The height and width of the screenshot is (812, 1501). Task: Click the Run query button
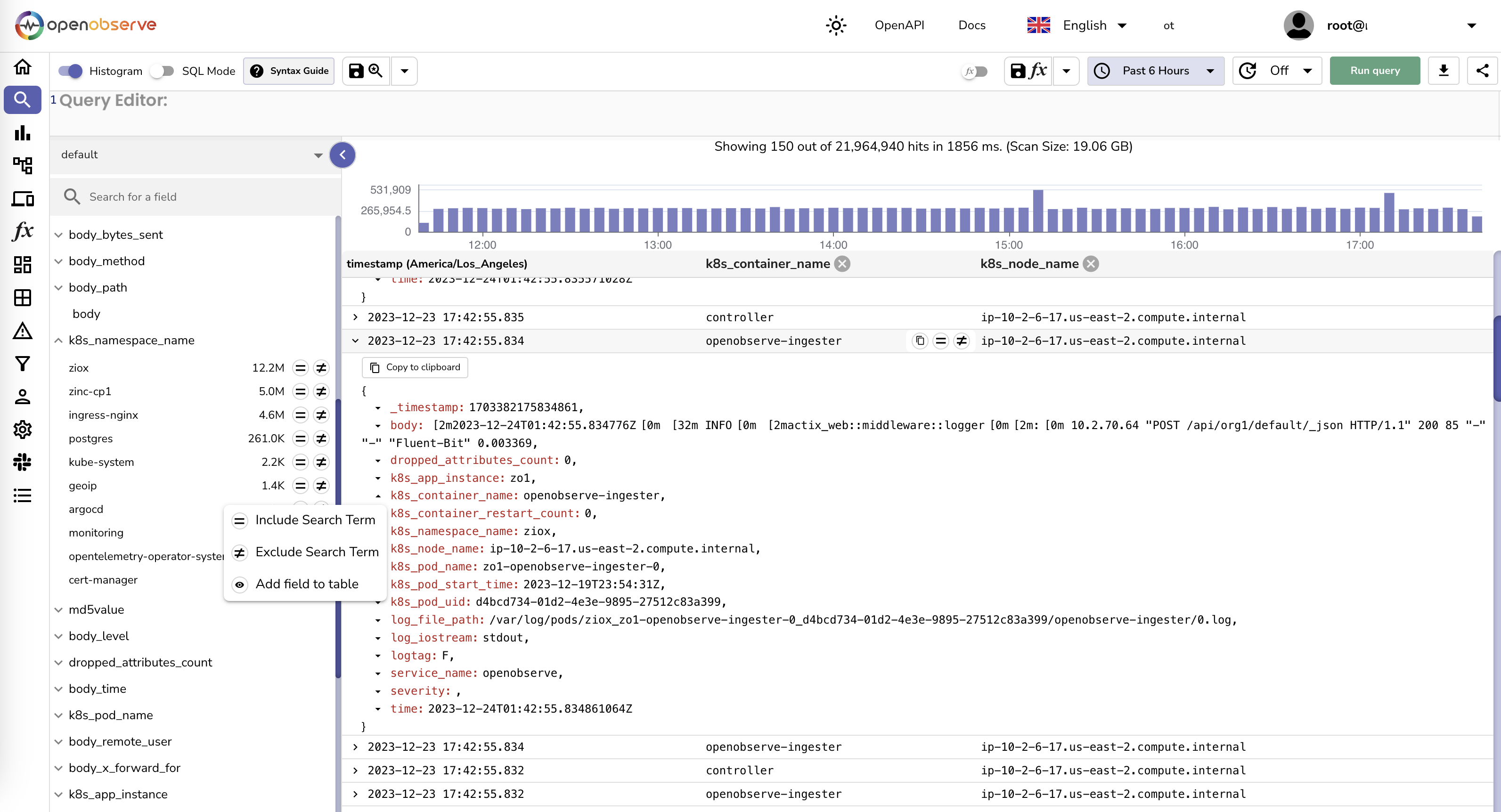pos(1375,70)
